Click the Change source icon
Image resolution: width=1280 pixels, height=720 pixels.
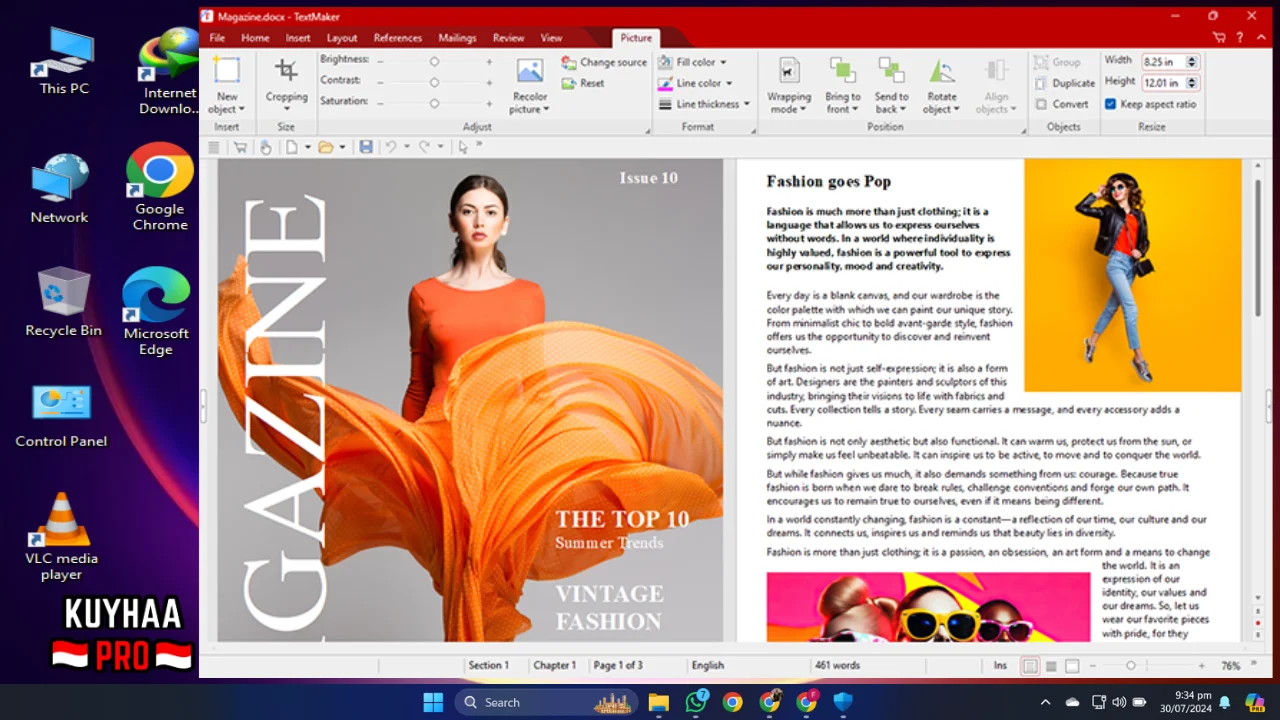(569, 62)
